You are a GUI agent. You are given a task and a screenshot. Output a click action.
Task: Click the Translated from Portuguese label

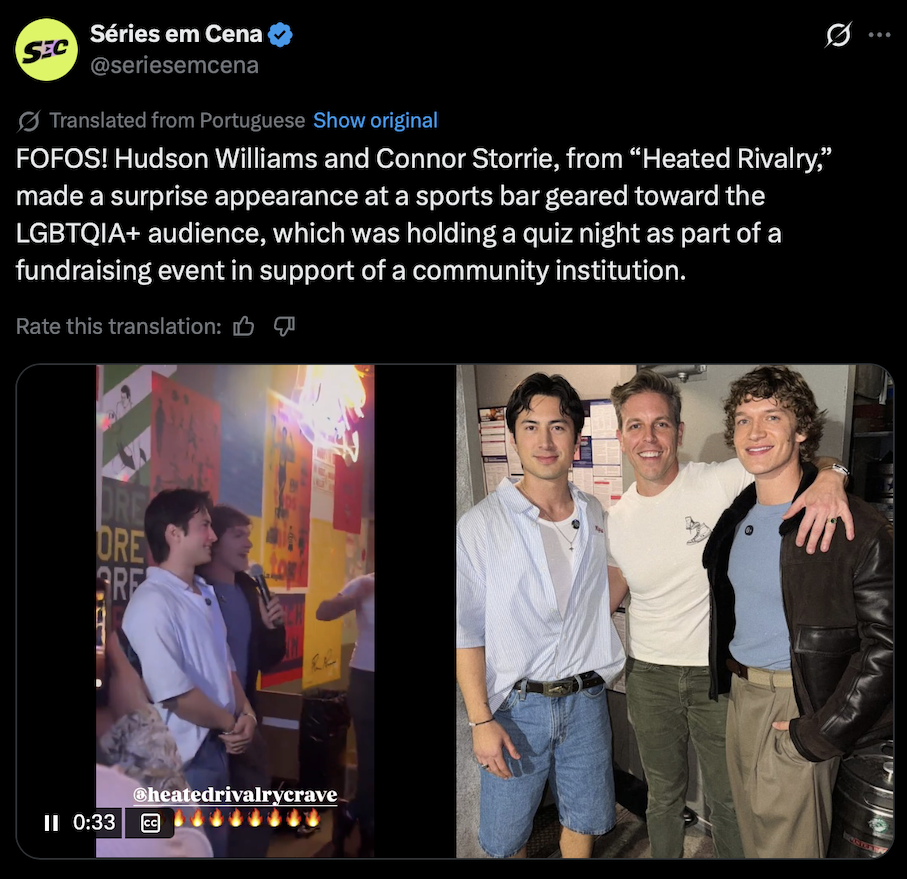177,120
